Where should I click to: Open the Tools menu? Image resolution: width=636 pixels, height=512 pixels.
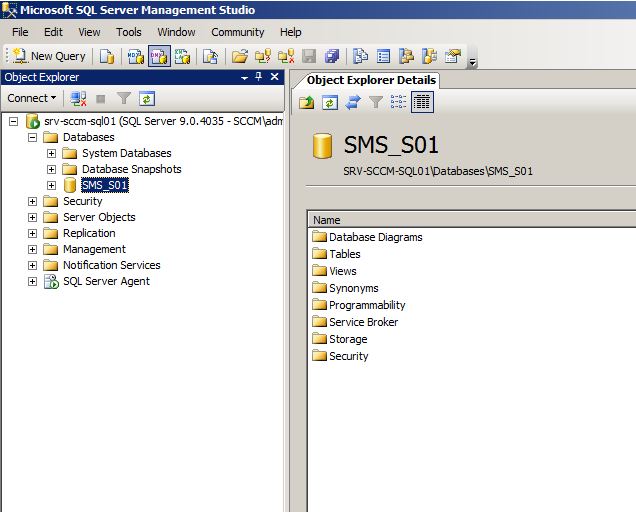pyautogui.click(x=129, y=32)
